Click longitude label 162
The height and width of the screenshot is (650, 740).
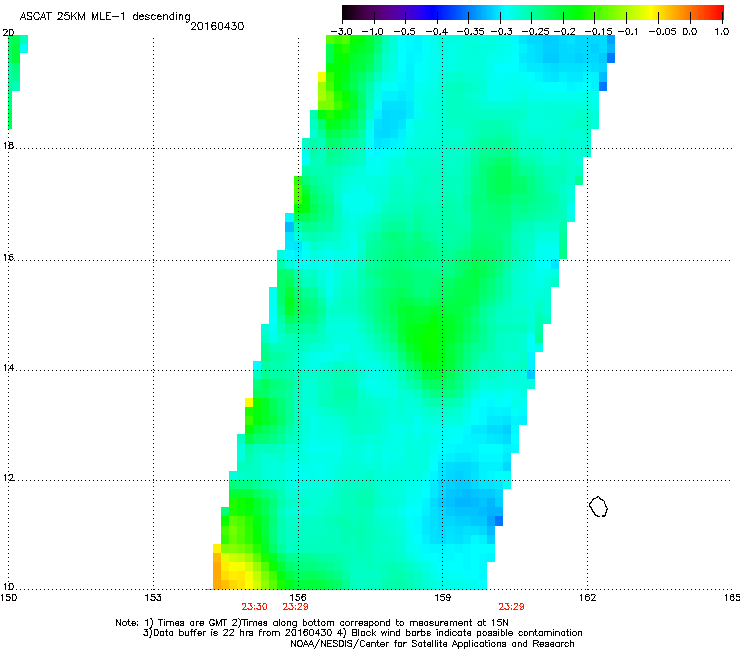[587, 598]
